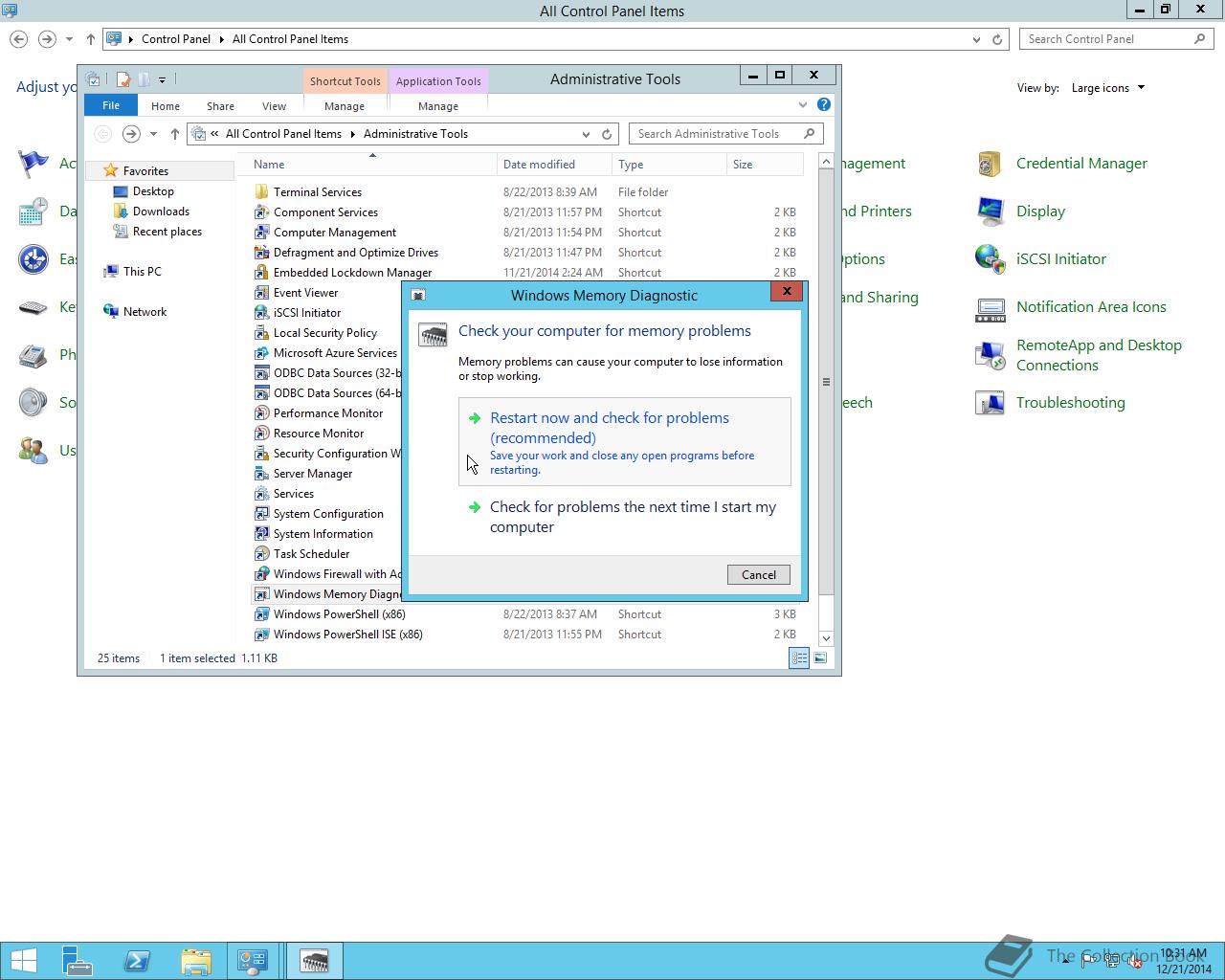Expand the Administrative Tools address bar history dropdown
1225x980 pixels.
pos(586,134)
